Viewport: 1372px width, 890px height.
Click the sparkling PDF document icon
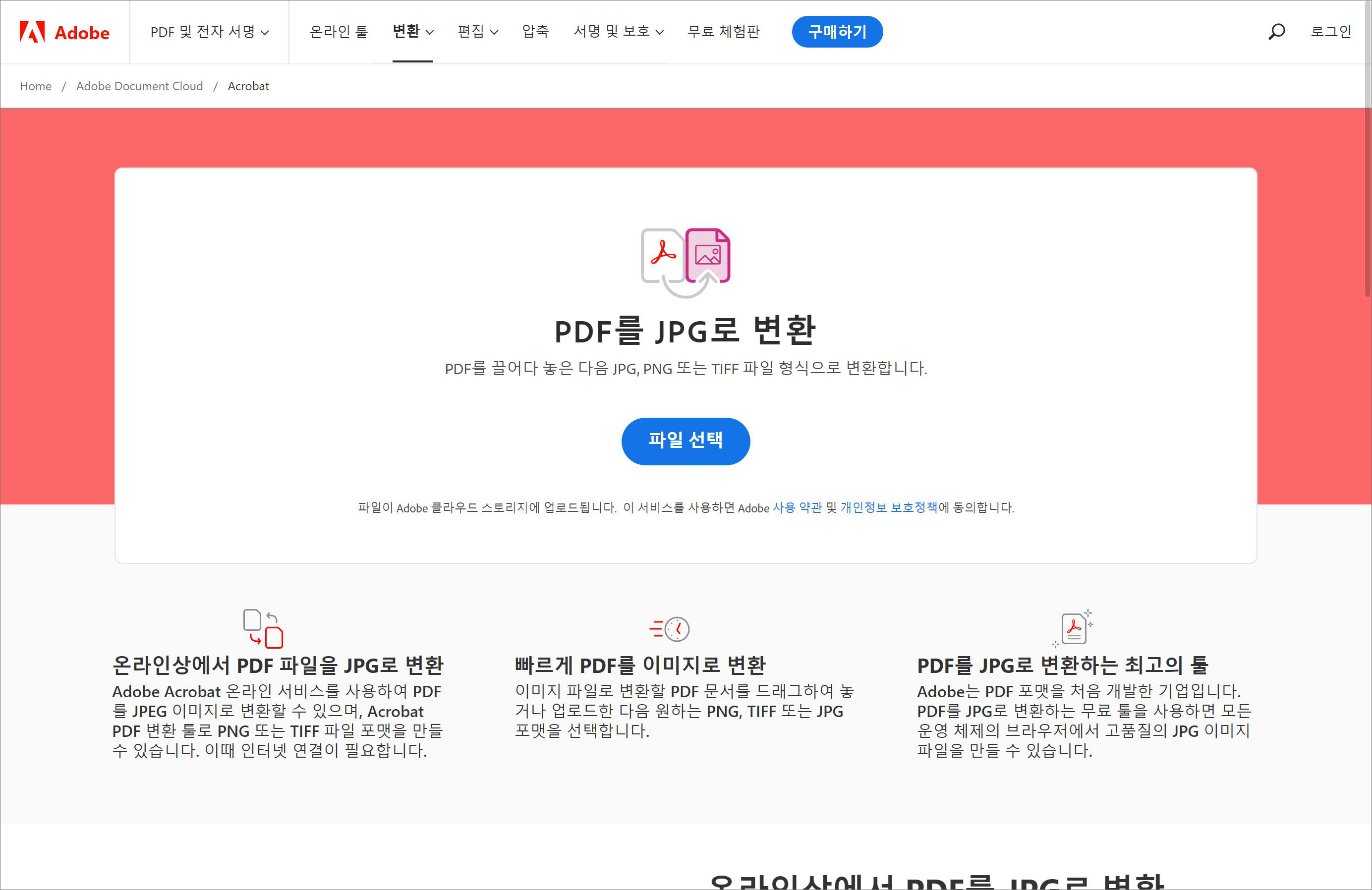[x=1074, y=628]
